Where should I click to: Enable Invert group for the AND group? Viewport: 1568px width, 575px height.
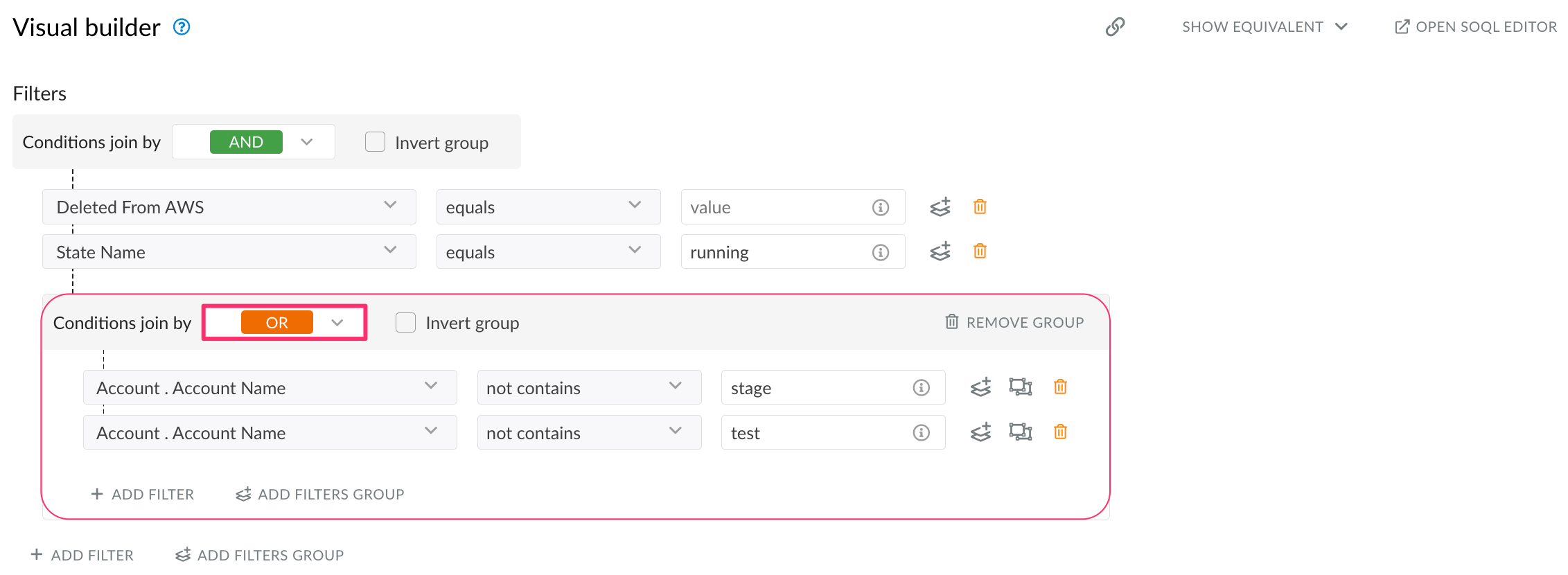[375, 142]
